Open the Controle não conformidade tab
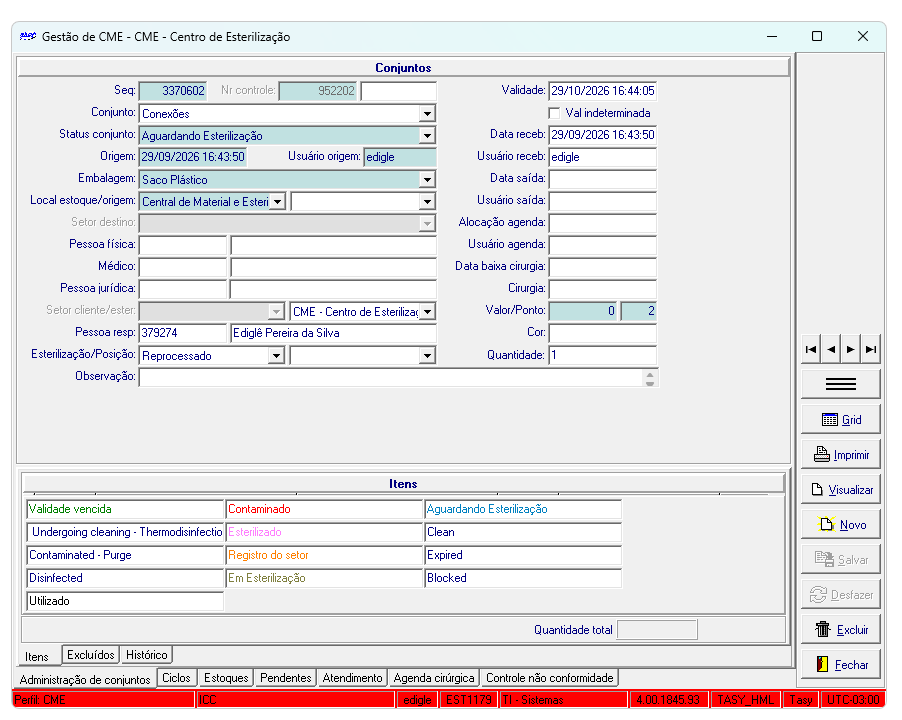This screenshot has width=902, height=720. coord(549,677)
